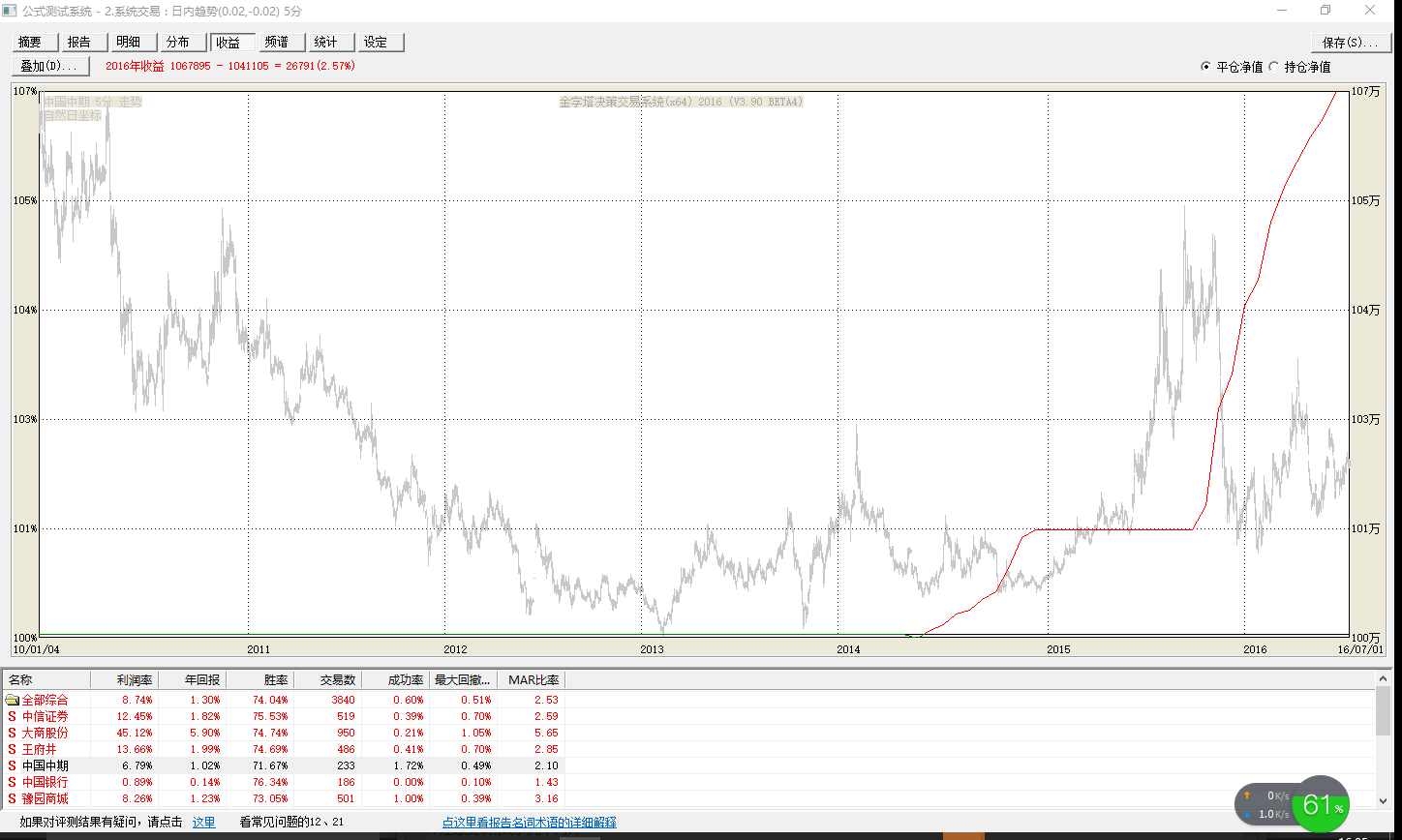Click the S icon beside 王府井
The image size is (1402, 840).
click(12, 749)
